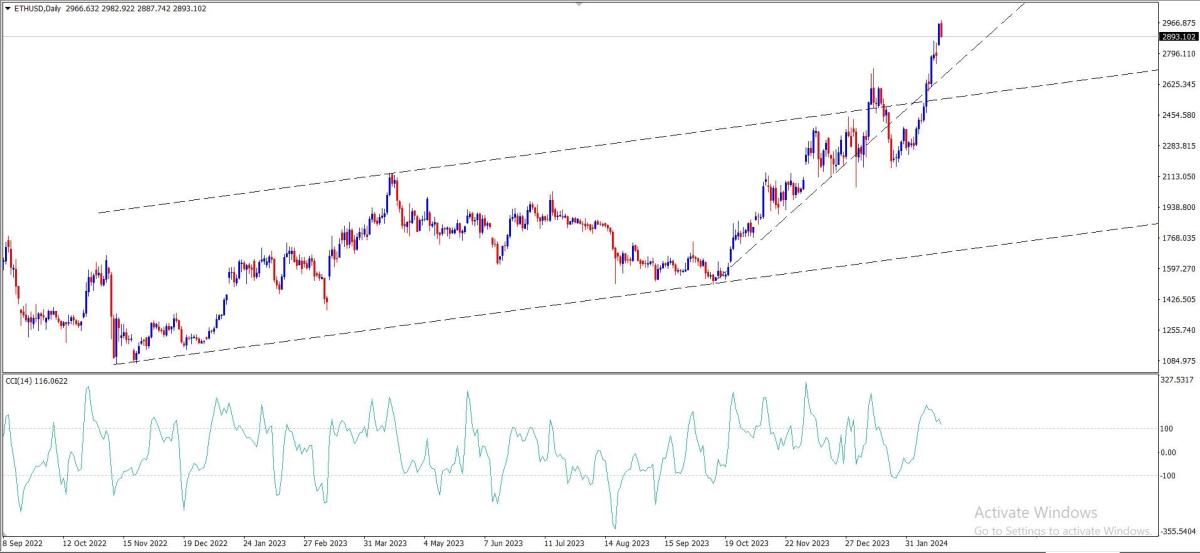Click the current price label 2893.102
The height and width of the screenshot is (553, 1200).
[x=1179, y=37]
